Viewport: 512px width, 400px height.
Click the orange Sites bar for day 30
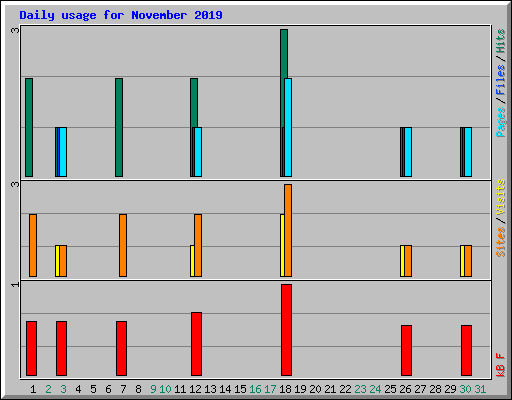pyautogui.click(x=468, y=261)
